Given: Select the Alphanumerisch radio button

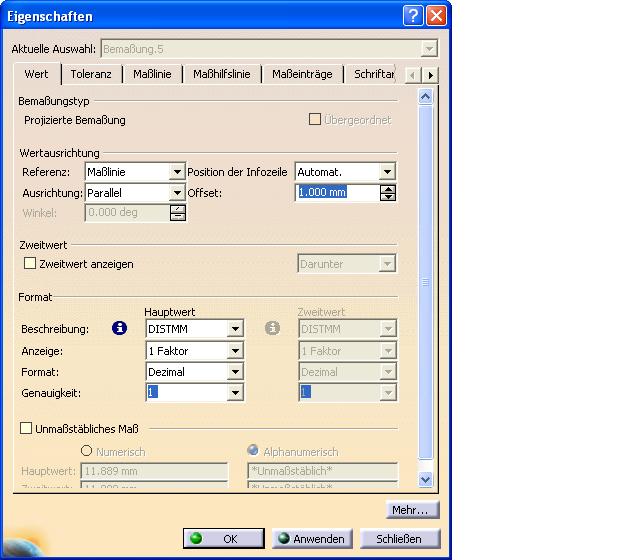Looking at the screenshot, I should pyautogui.click(x=253, y=450).
